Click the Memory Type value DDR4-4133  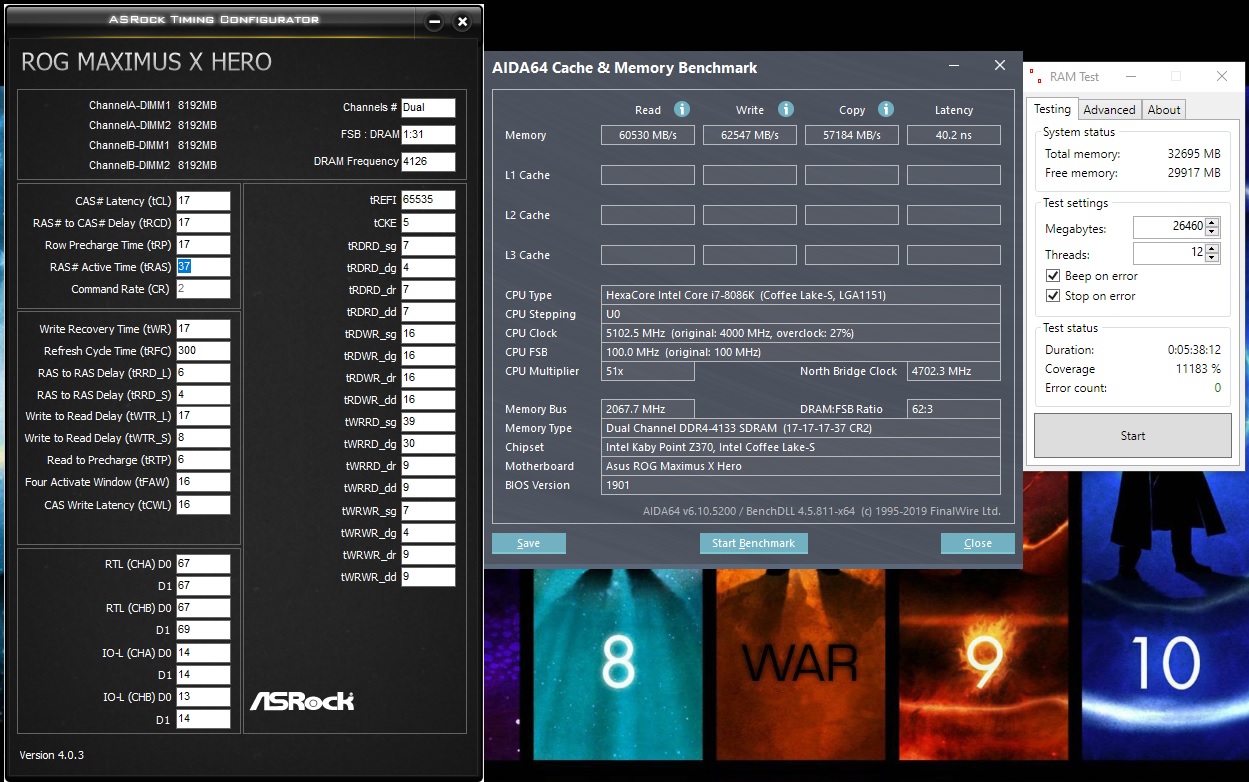tap(801, 428)
